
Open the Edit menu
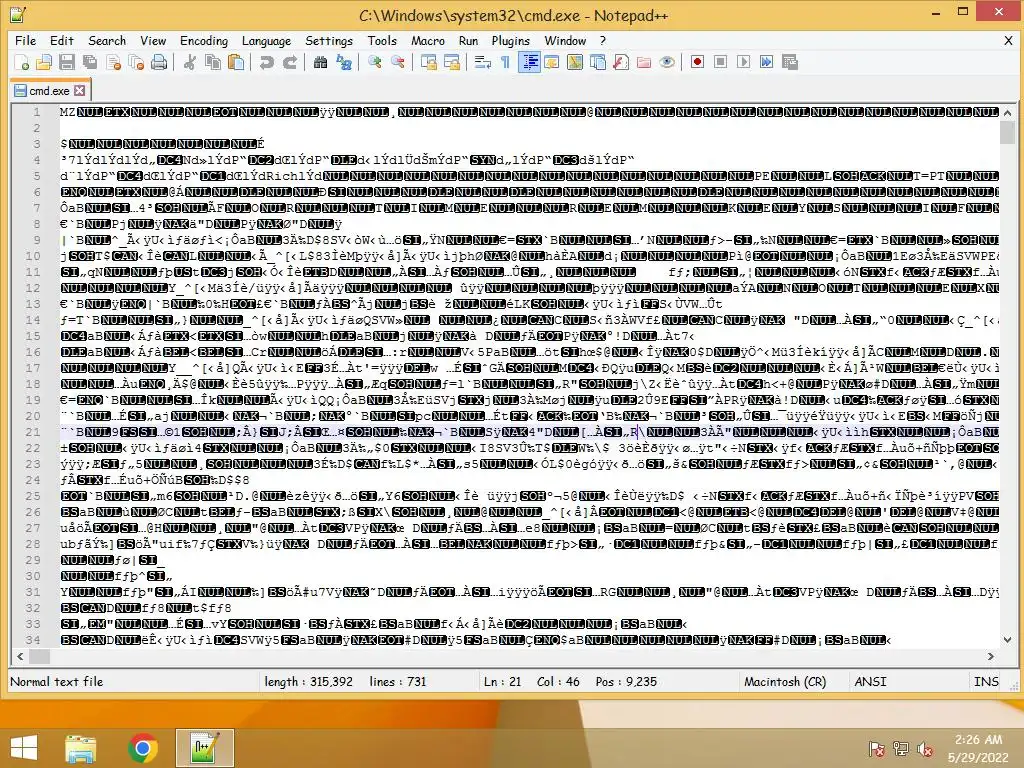(x=61, y=40)
